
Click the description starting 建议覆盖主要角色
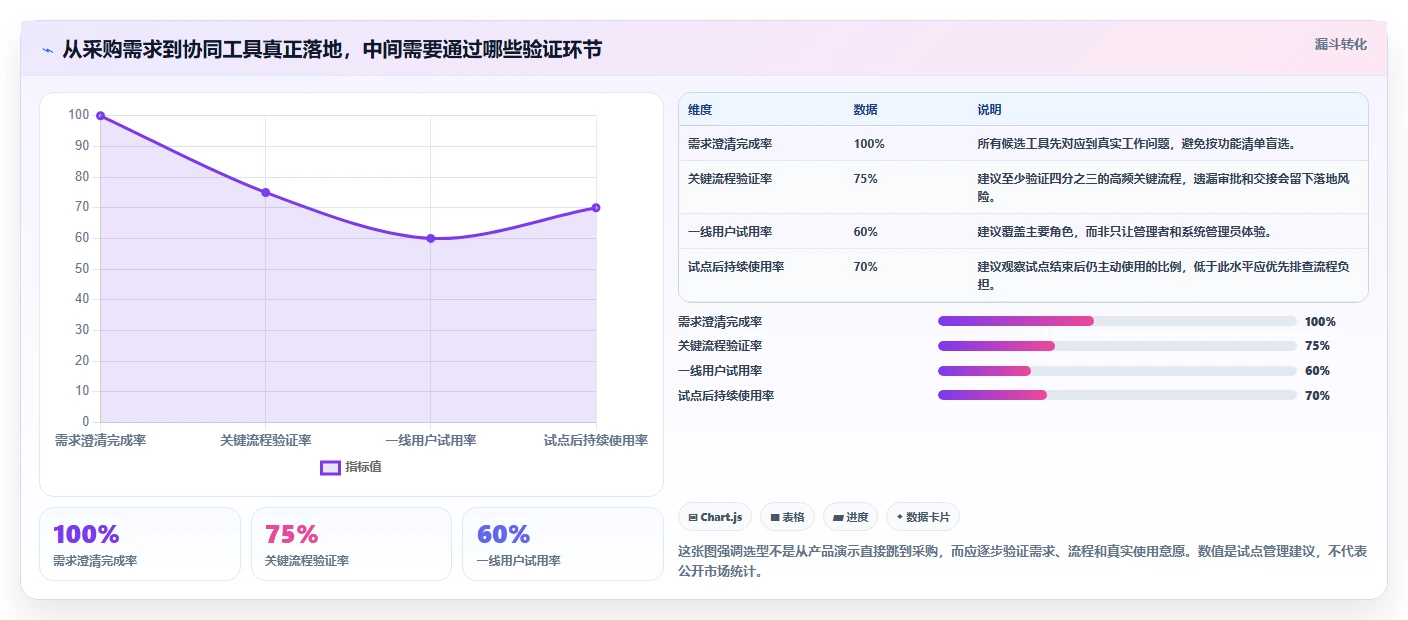[x=1124, y=232]
